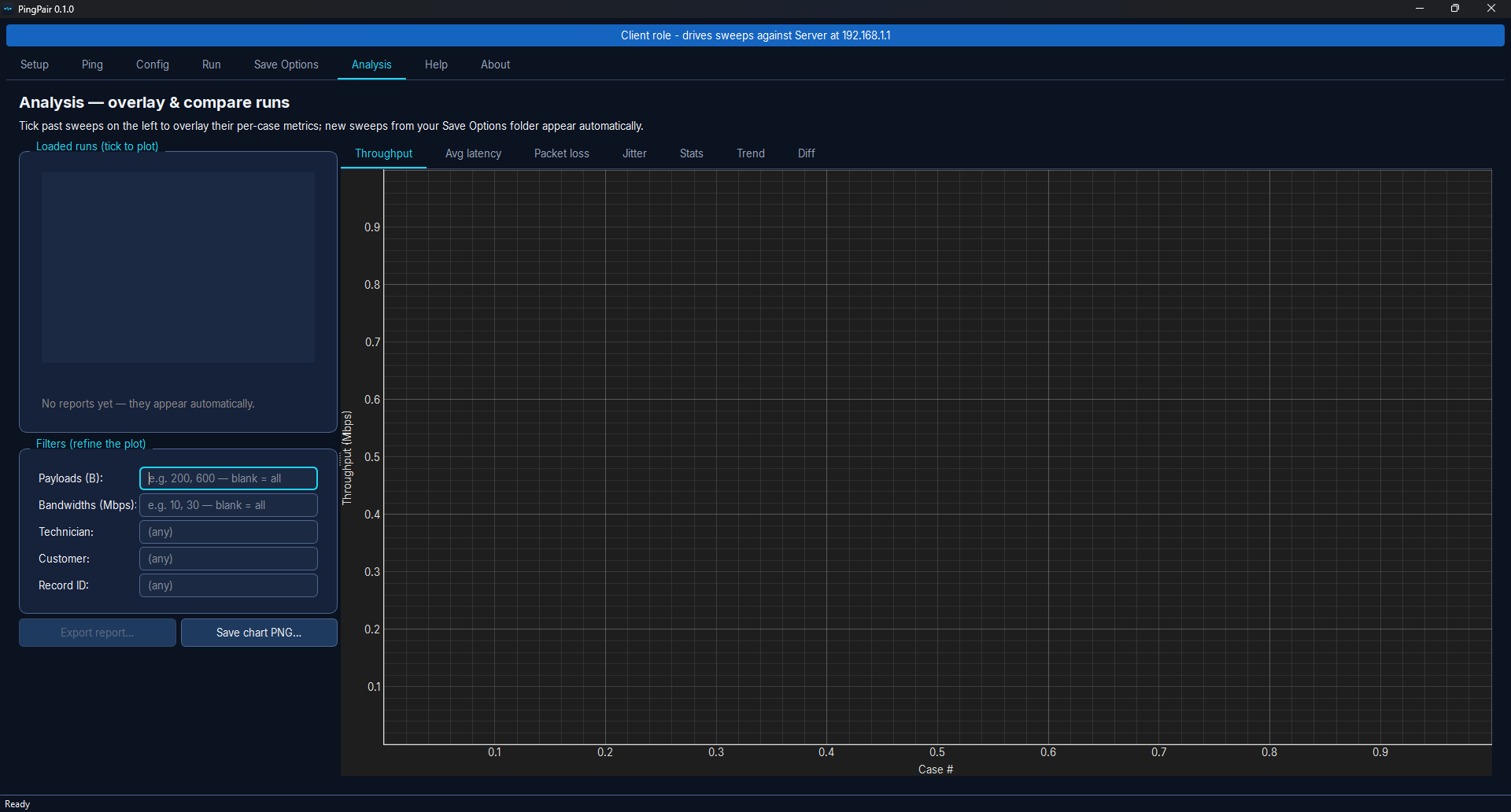Select the Analysis tab
This screenshot has height=812, width=1511.
coord(371,65)
